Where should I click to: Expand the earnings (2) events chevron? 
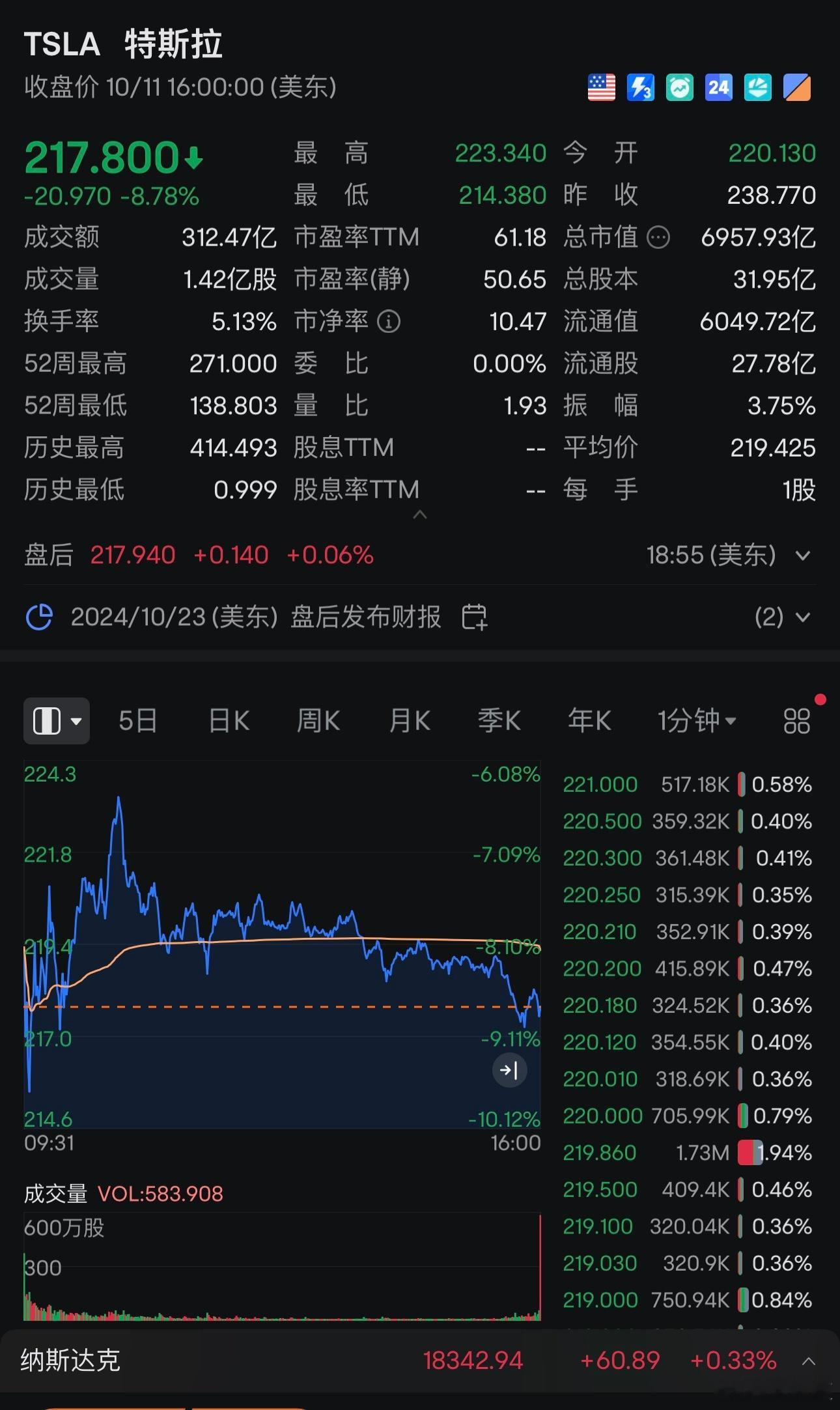click(x=803, y=617)
